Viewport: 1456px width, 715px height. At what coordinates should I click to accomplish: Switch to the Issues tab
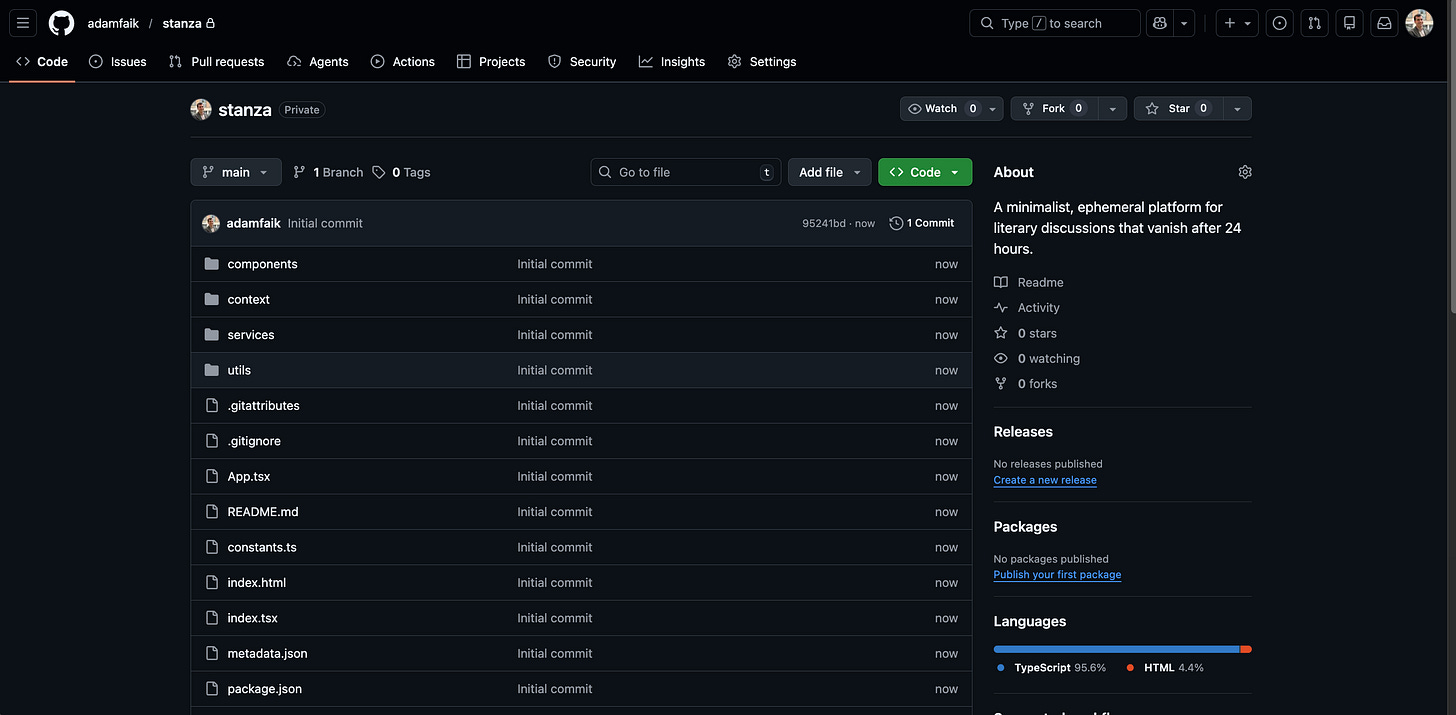click(x=117, y=61)
